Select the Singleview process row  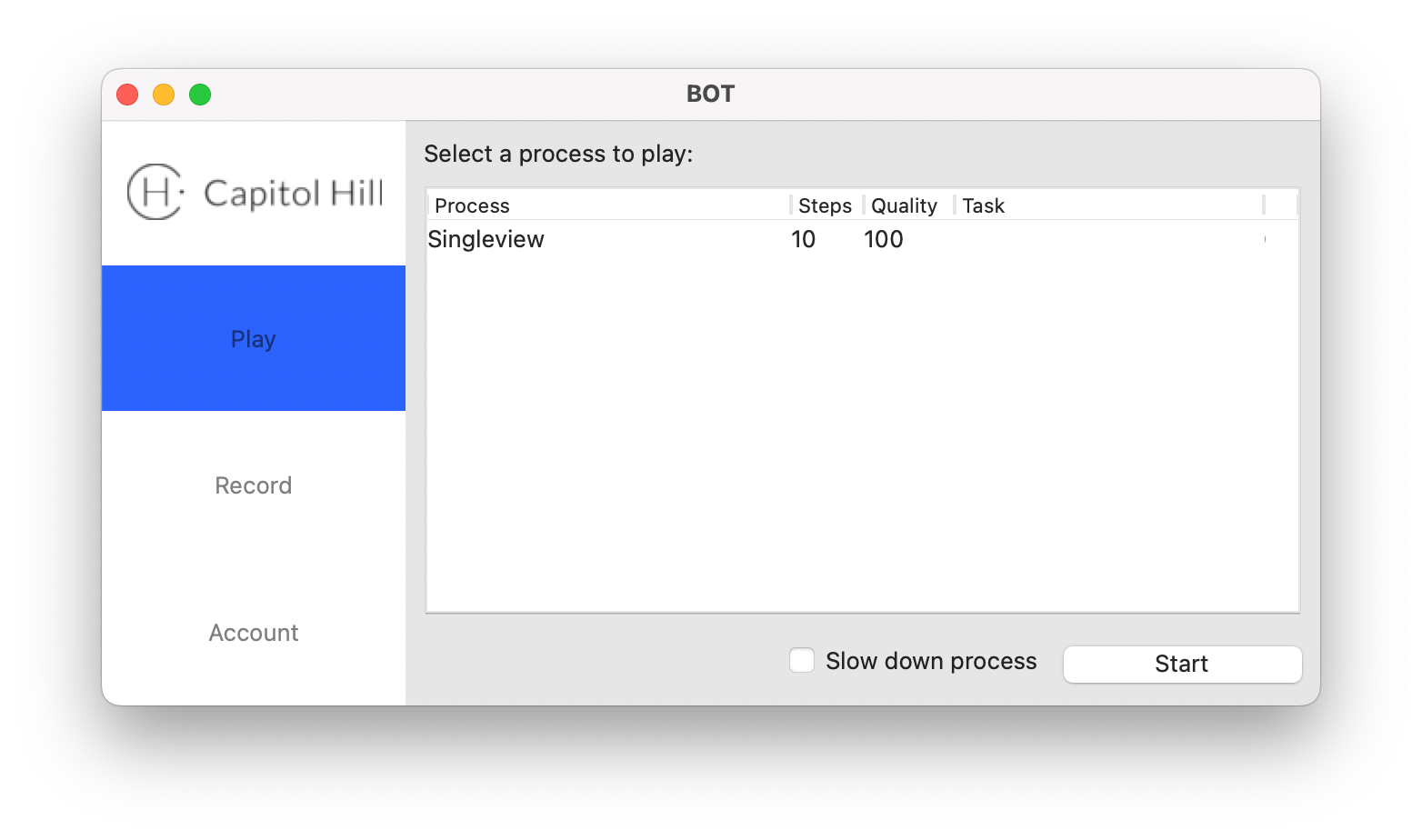coord(863,239)
